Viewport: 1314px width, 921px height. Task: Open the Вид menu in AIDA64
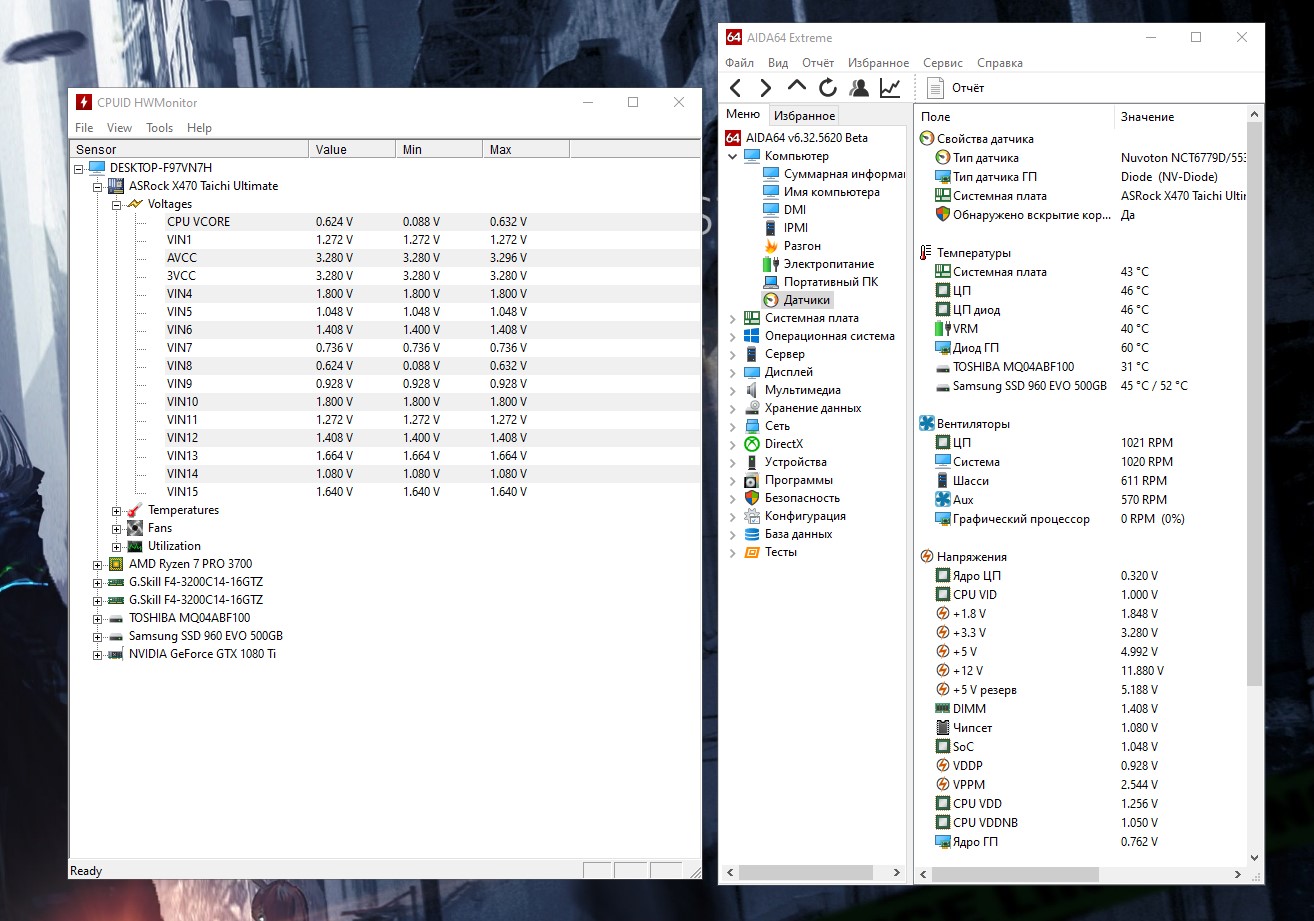click(778, 63)
